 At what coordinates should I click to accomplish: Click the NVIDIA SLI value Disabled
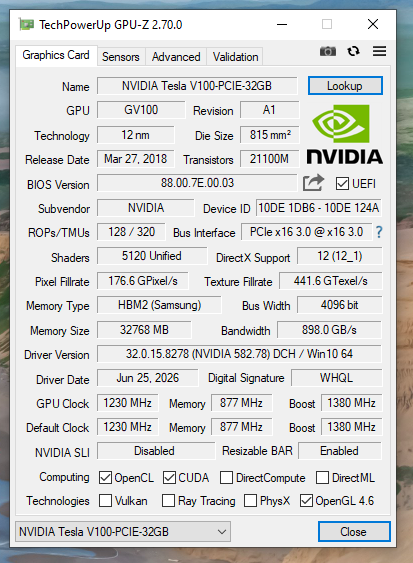[156, 451]
